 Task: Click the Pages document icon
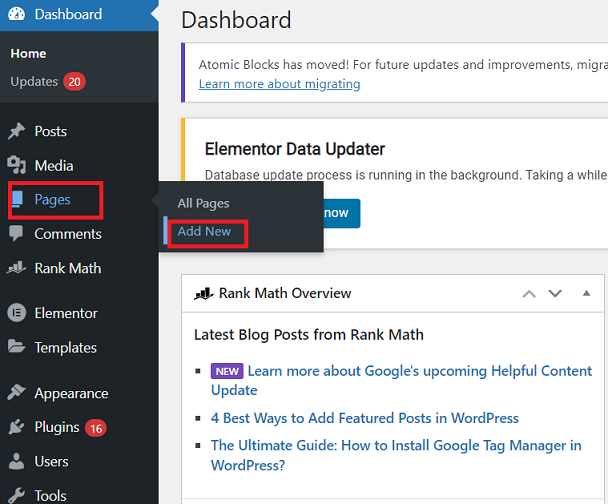[17, 199]
